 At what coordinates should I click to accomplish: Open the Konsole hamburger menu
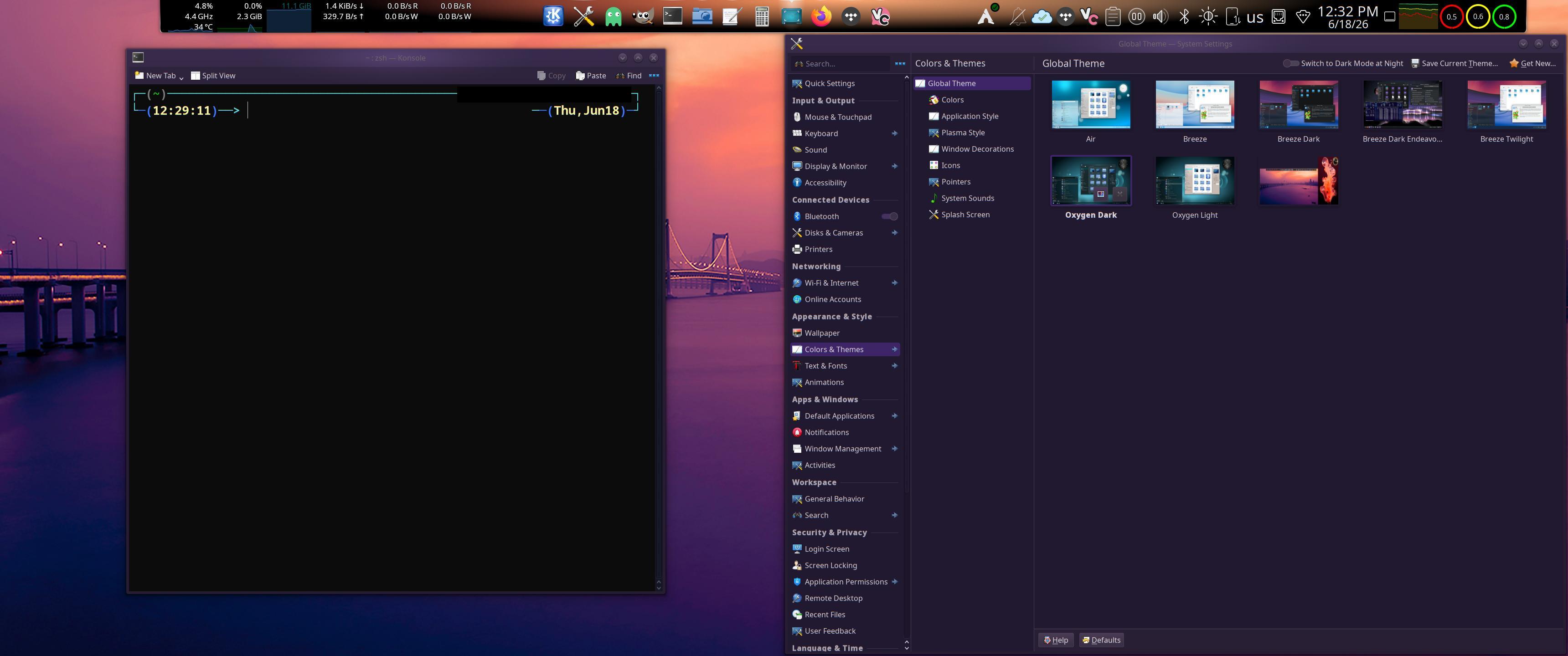tap(654, 76)
